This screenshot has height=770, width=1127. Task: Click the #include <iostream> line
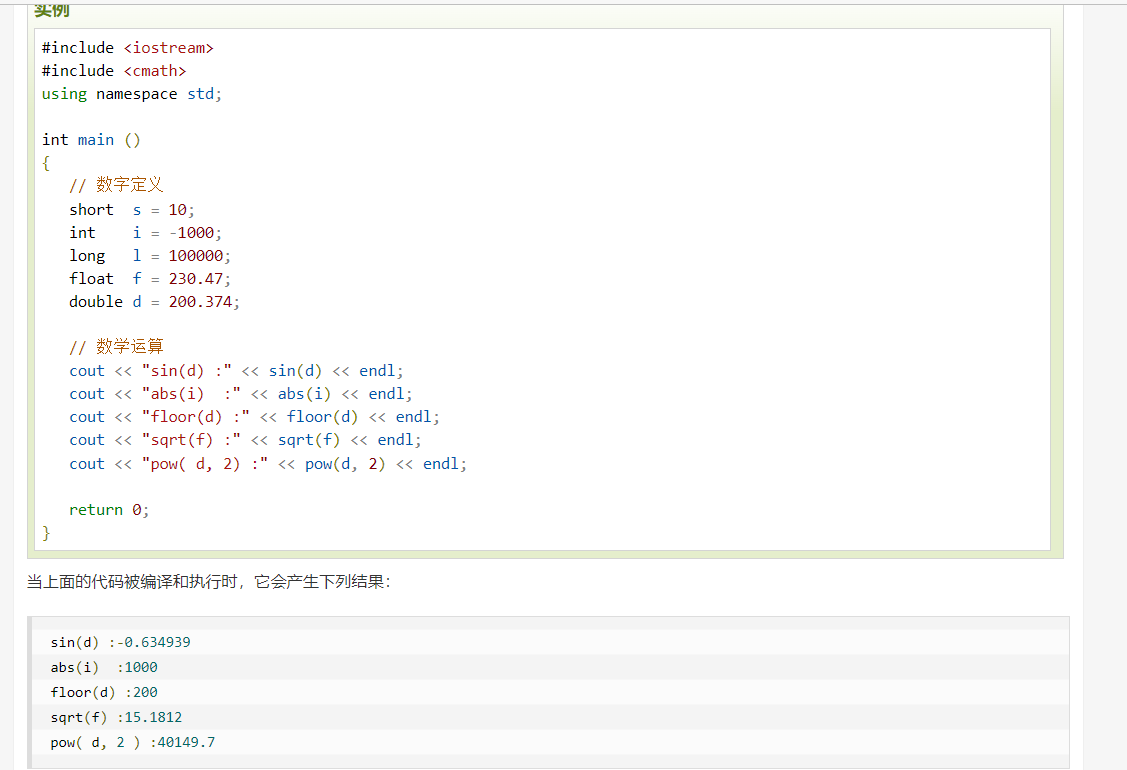click(x=127, y=48)
